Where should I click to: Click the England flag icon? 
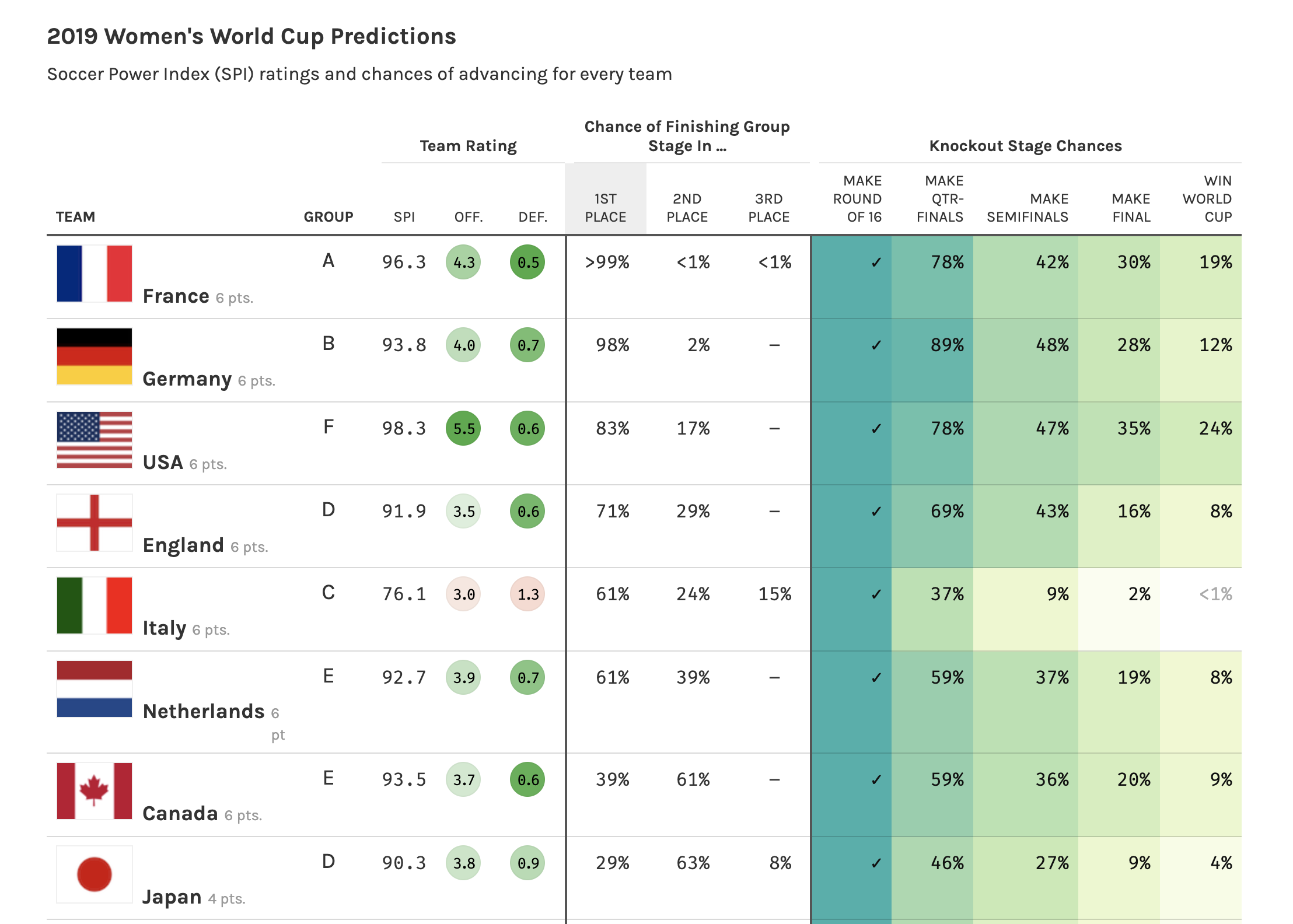click(x=94, y=523)
